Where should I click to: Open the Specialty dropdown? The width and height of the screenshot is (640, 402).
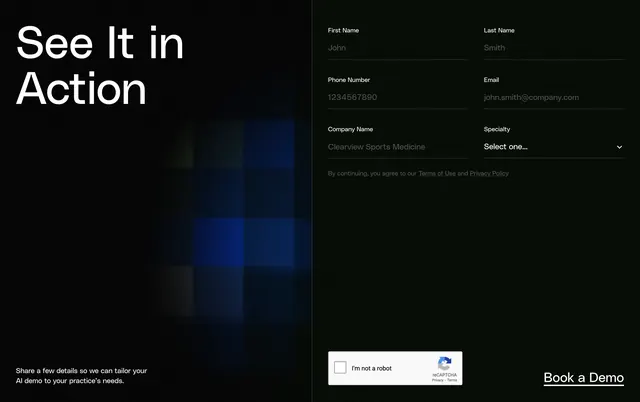[554, 147]
